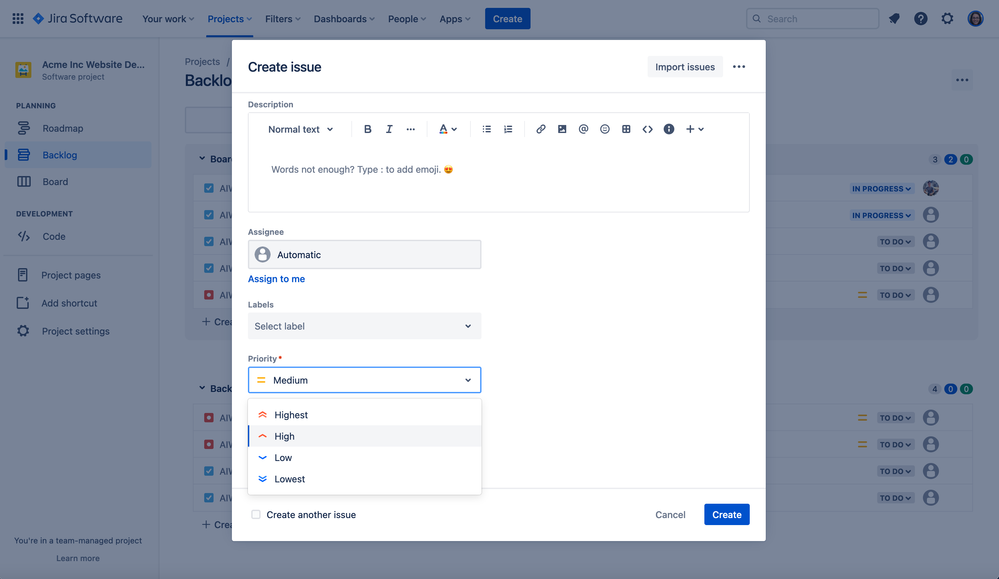Open the People menu
This screenshot has width=999, height=579.
(406, 19)
